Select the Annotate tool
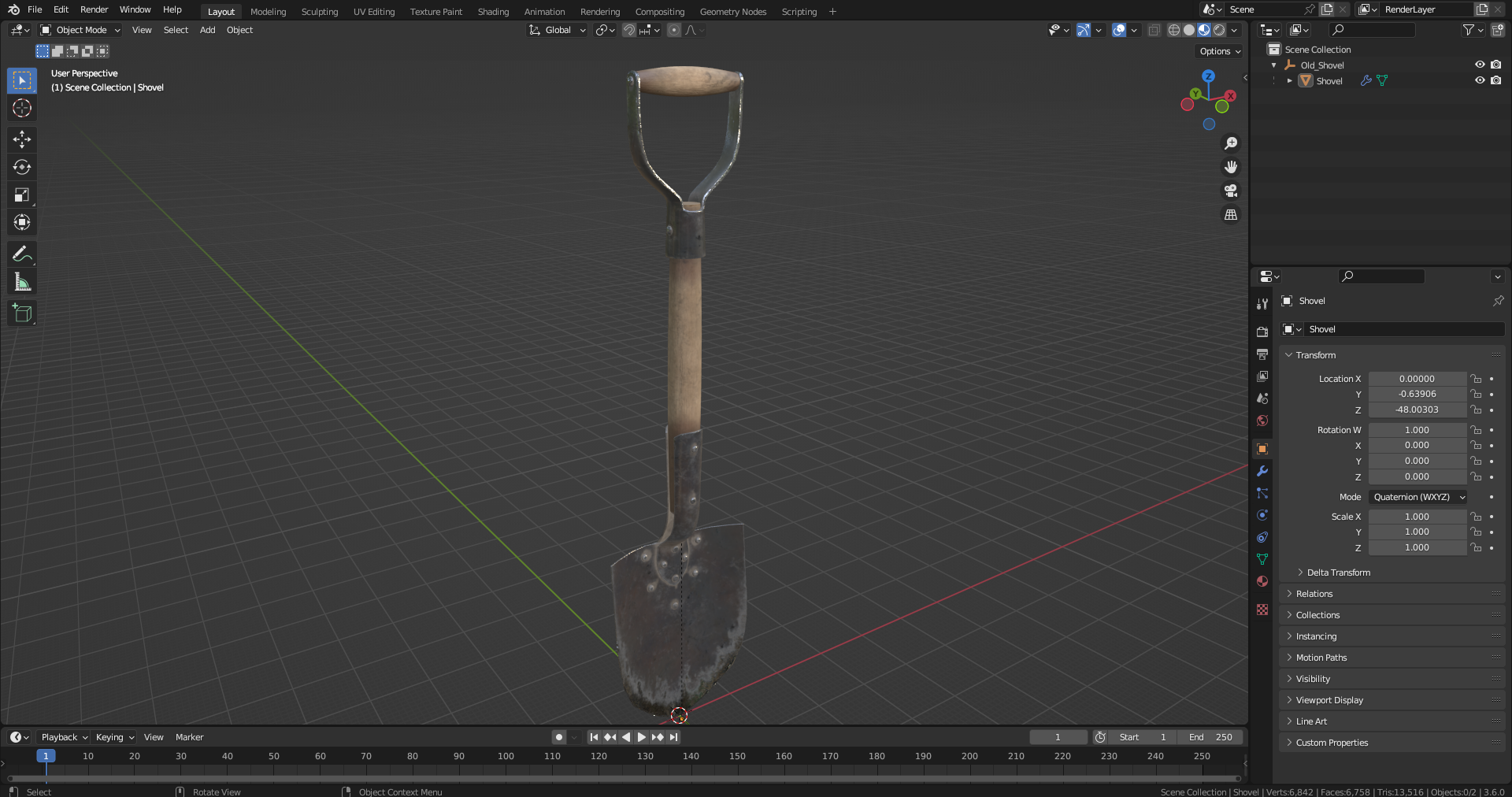The width and height of the screenshot is (1512, 797). point(22,254)
